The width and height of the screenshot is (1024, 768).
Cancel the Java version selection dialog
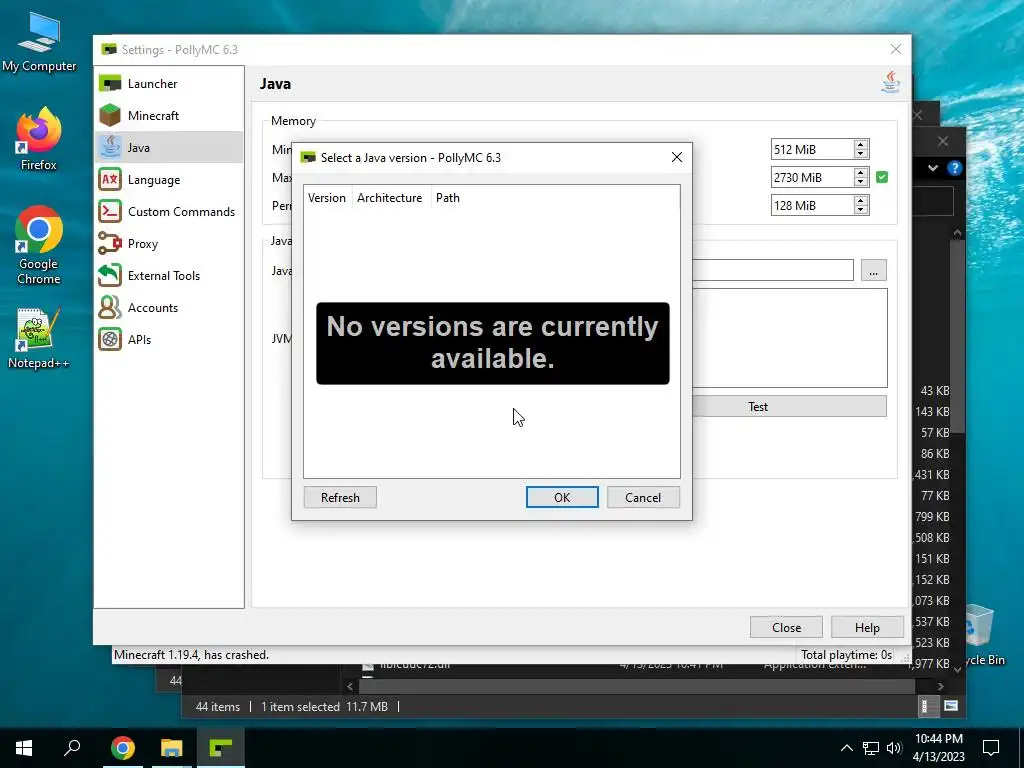[x=643, y=498]
